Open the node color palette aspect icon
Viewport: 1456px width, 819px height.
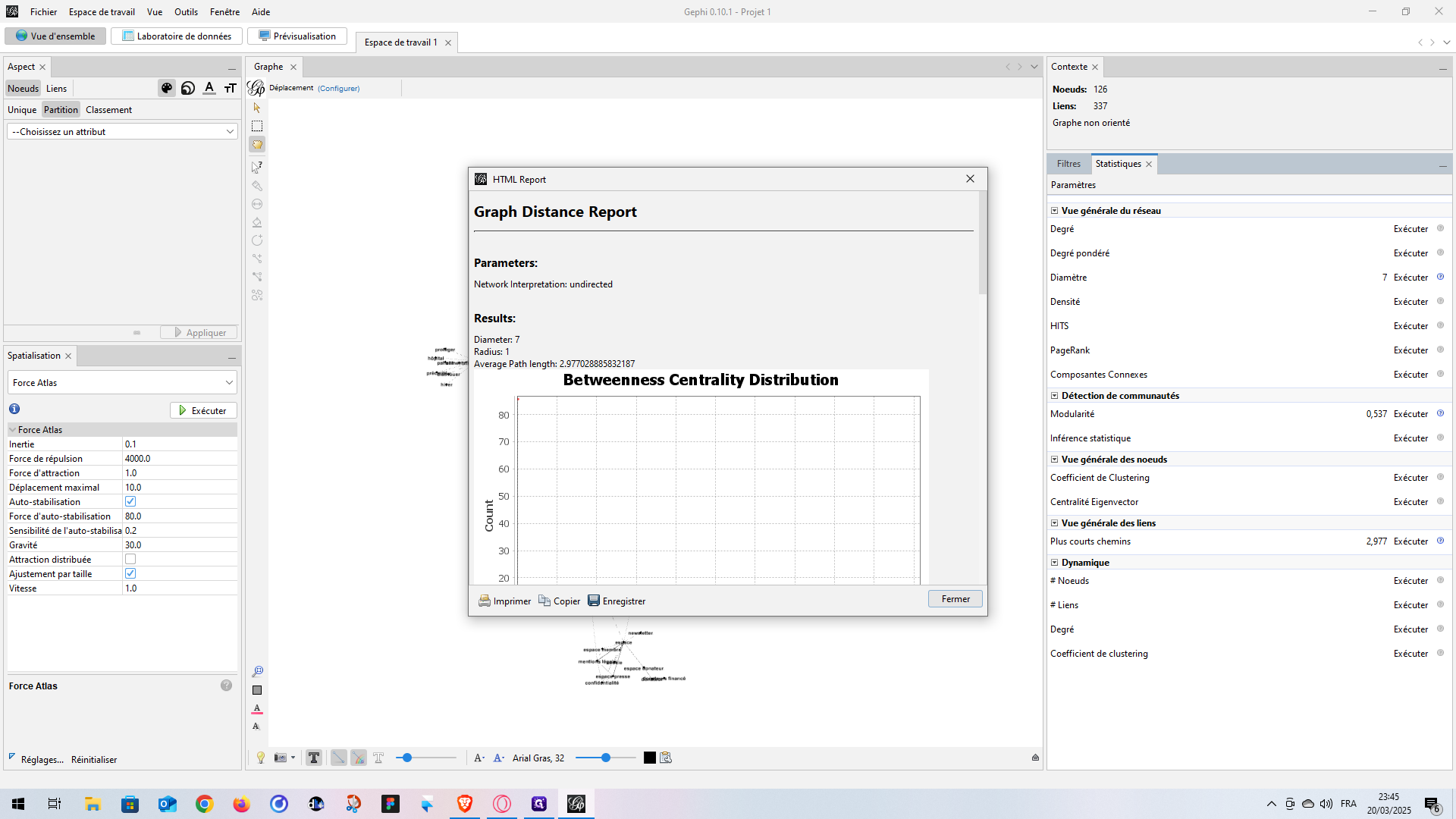167,88
